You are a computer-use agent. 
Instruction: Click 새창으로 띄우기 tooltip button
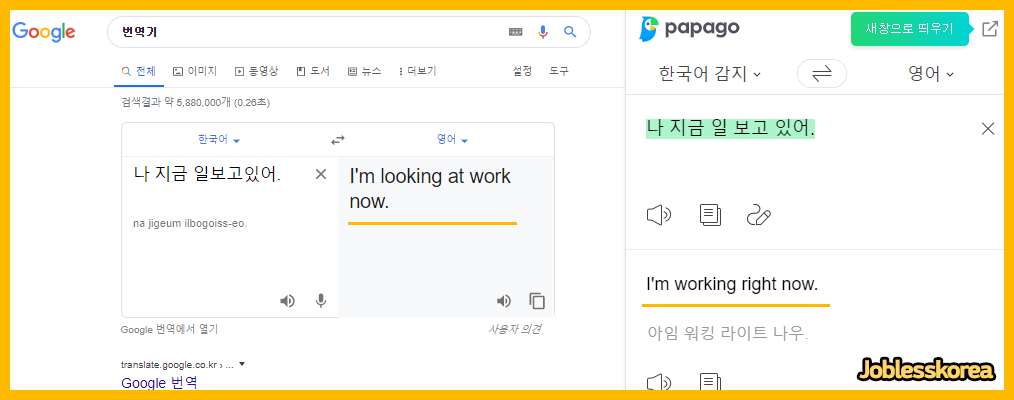point(909,28)
